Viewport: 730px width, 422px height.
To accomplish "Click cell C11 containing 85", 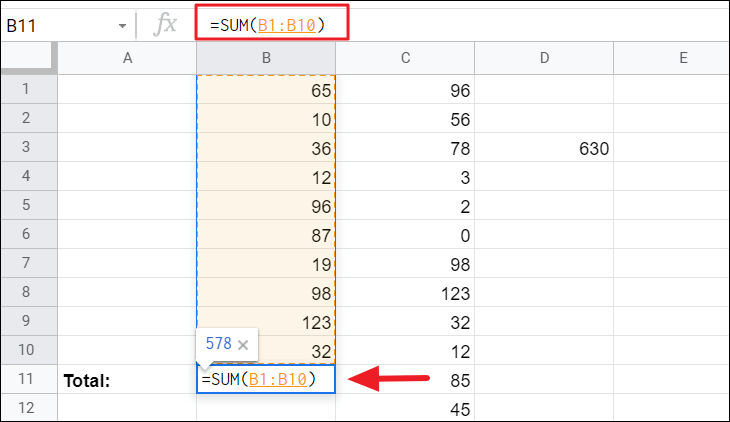I will [x=405, y=380].
